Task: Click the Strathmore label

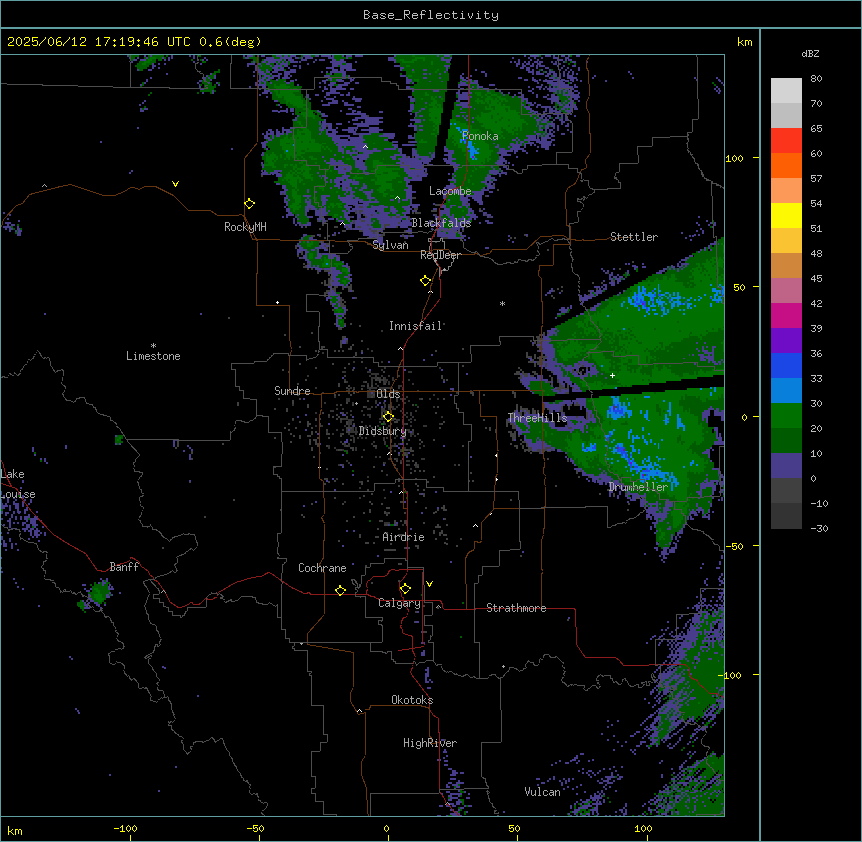Action: point(516,608)
